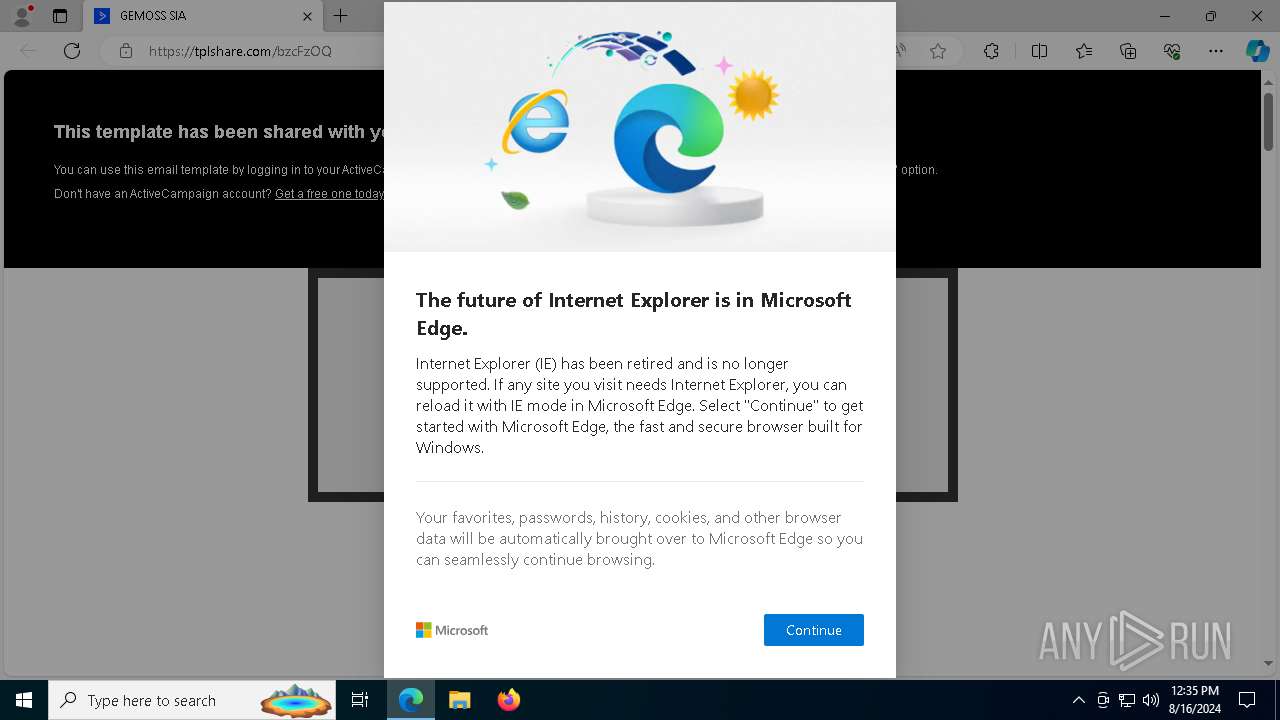Open the tab actions menu icon
This screenshot has height=720, width=1280.
click(60, 16)
